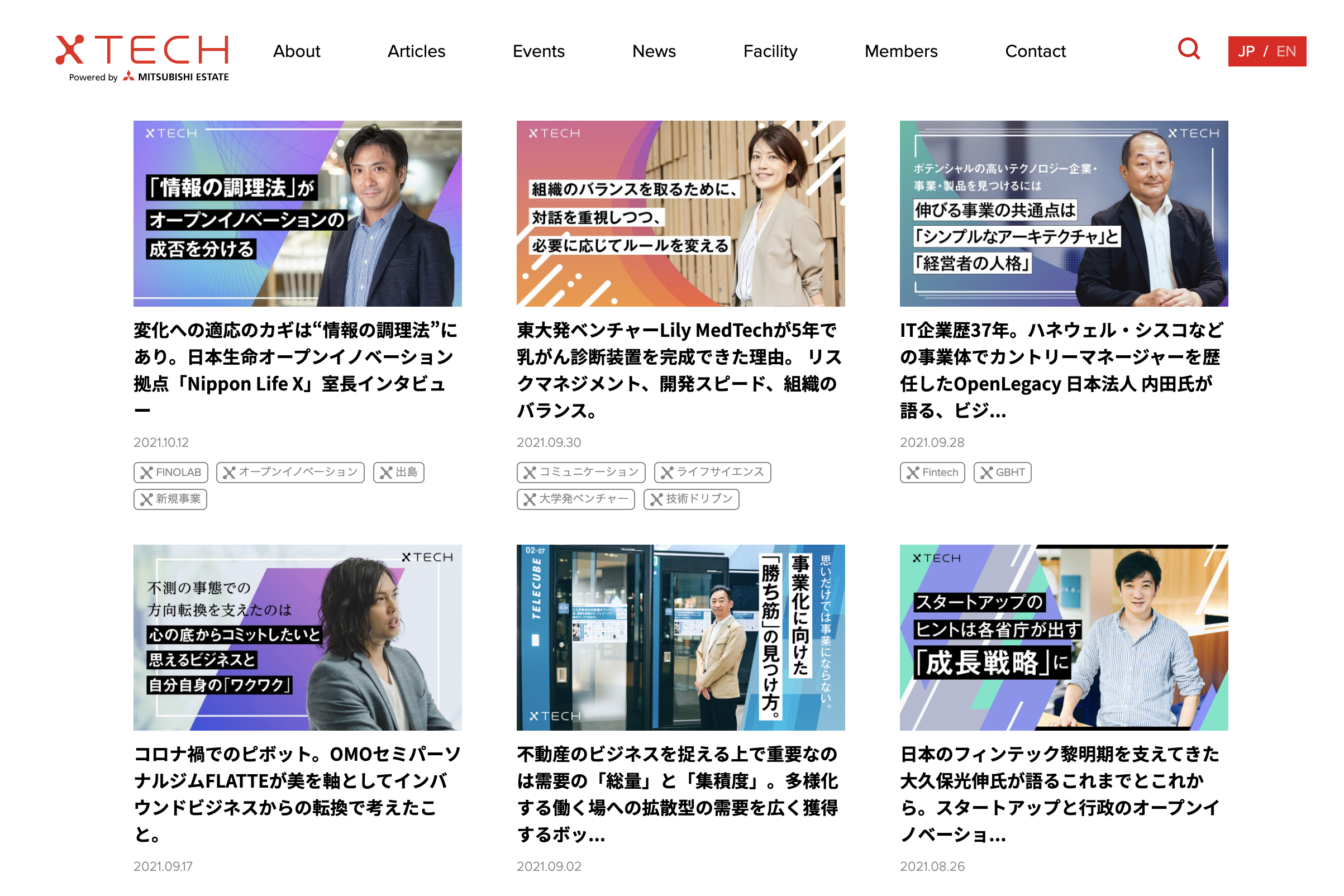Open the Contact page
The width and height of the screenshot is (1344, 896).
[x=1035, y=51]
